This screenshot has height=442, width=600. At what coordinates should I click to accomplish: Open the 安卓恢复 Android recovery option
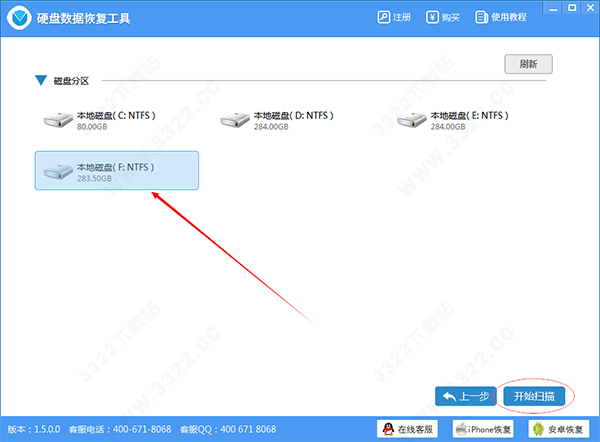[559, 429]
